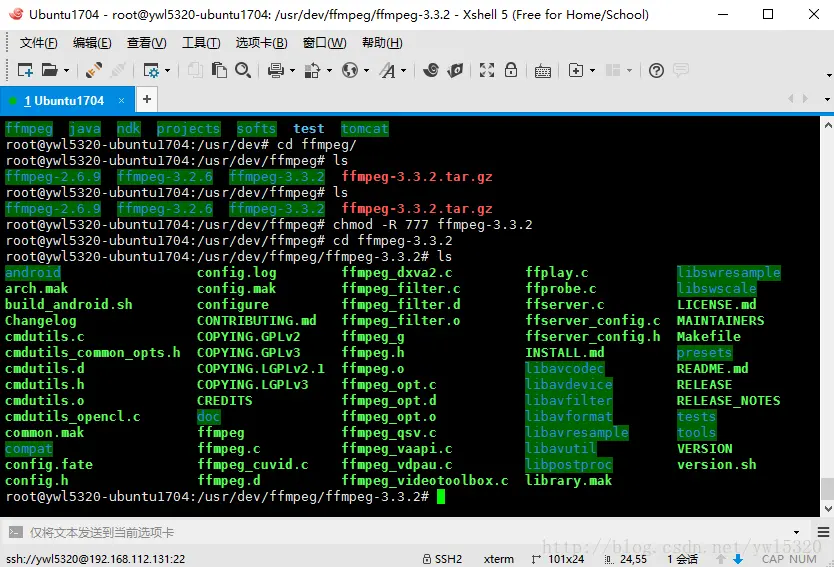Open the compose bar hamburger menu
This screenshot has width=834, height=567.
pyautogui.click(x=823, y=532)
